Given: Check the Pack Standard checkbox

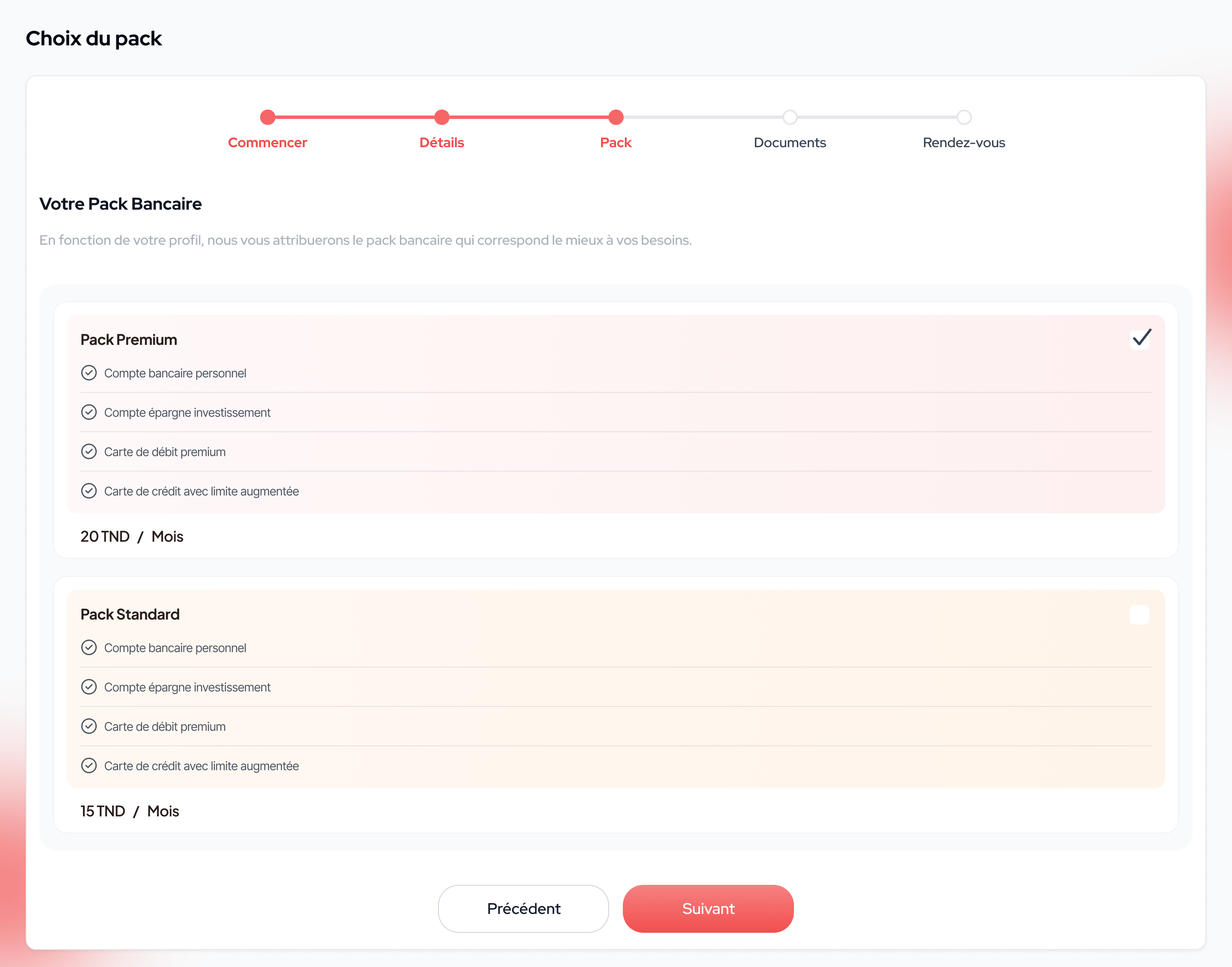Looking at the screenshot, I should [1139, 614].
